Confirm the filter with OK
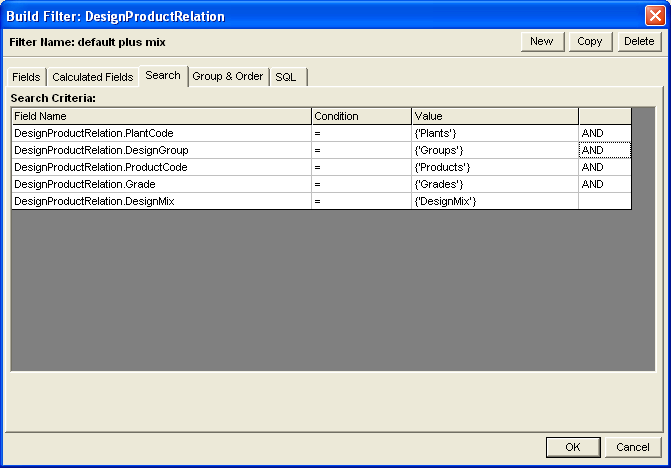 pyautogui.click(x=572, y=447)
